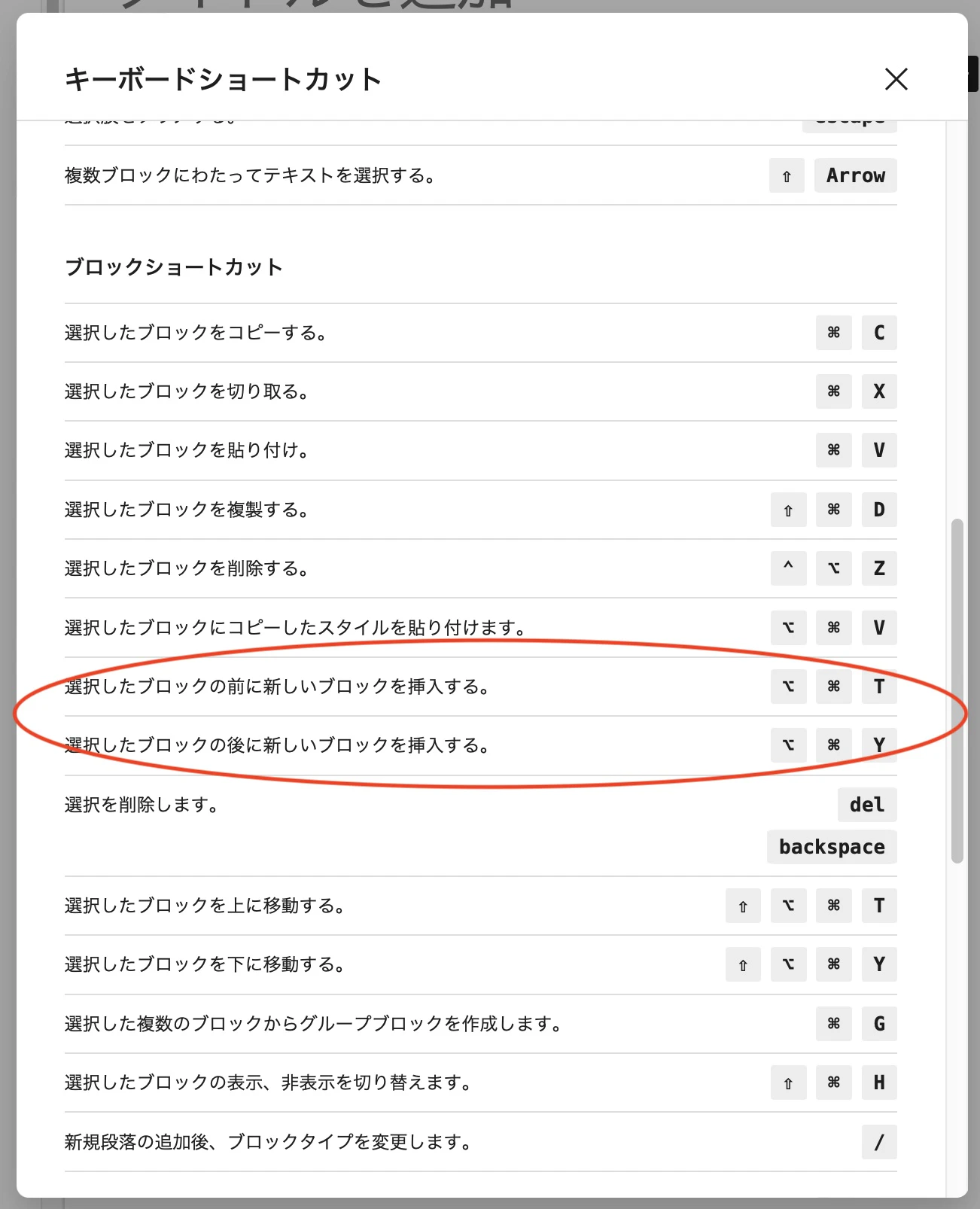Click the shift key icon in the move-up row
The width and height of the screenshot is (980, 1209).
click(x=743, y=906)
